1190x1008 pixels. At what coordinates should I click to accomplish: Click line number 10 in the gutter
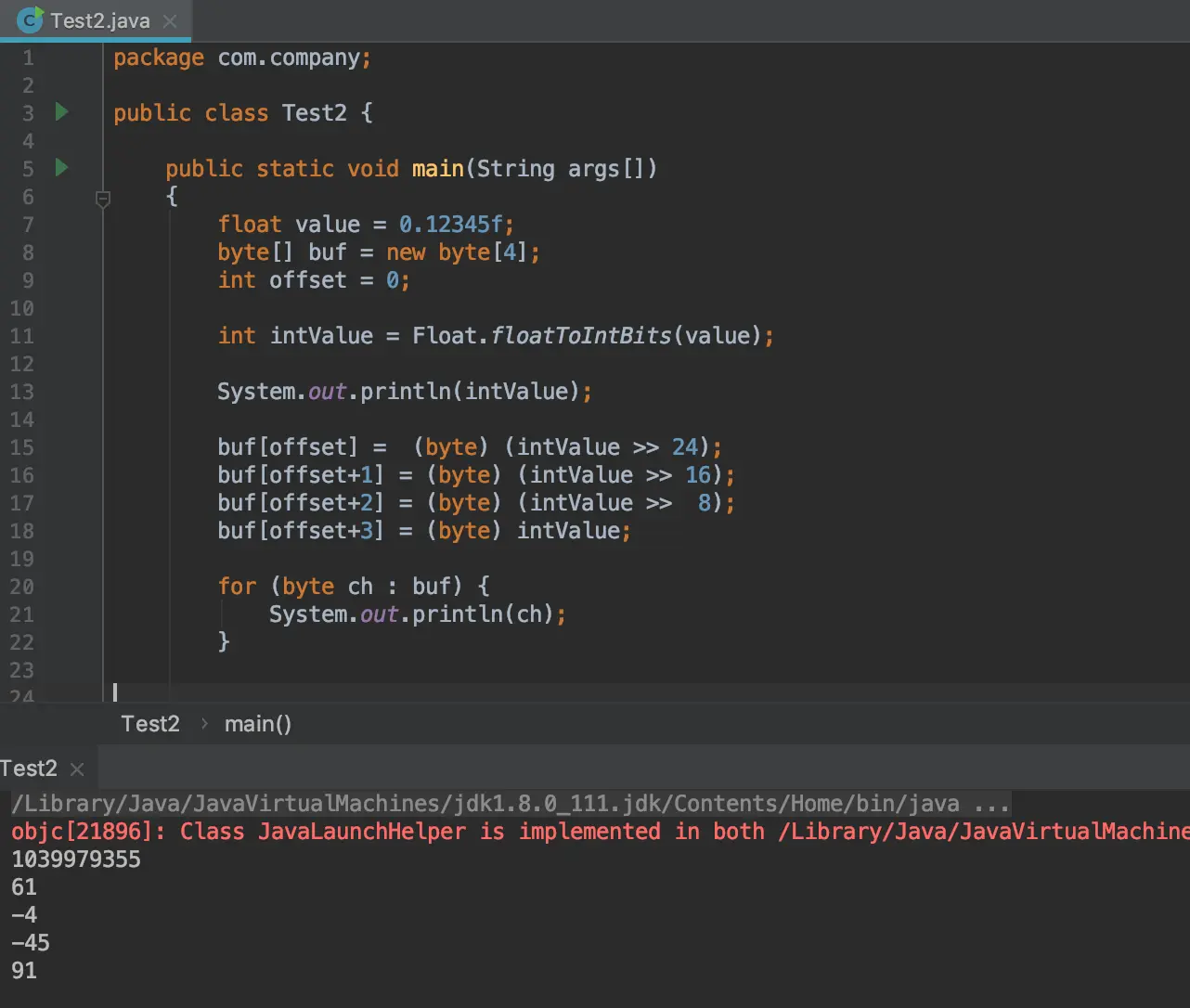pyautogui.click(x=21, y=308)
